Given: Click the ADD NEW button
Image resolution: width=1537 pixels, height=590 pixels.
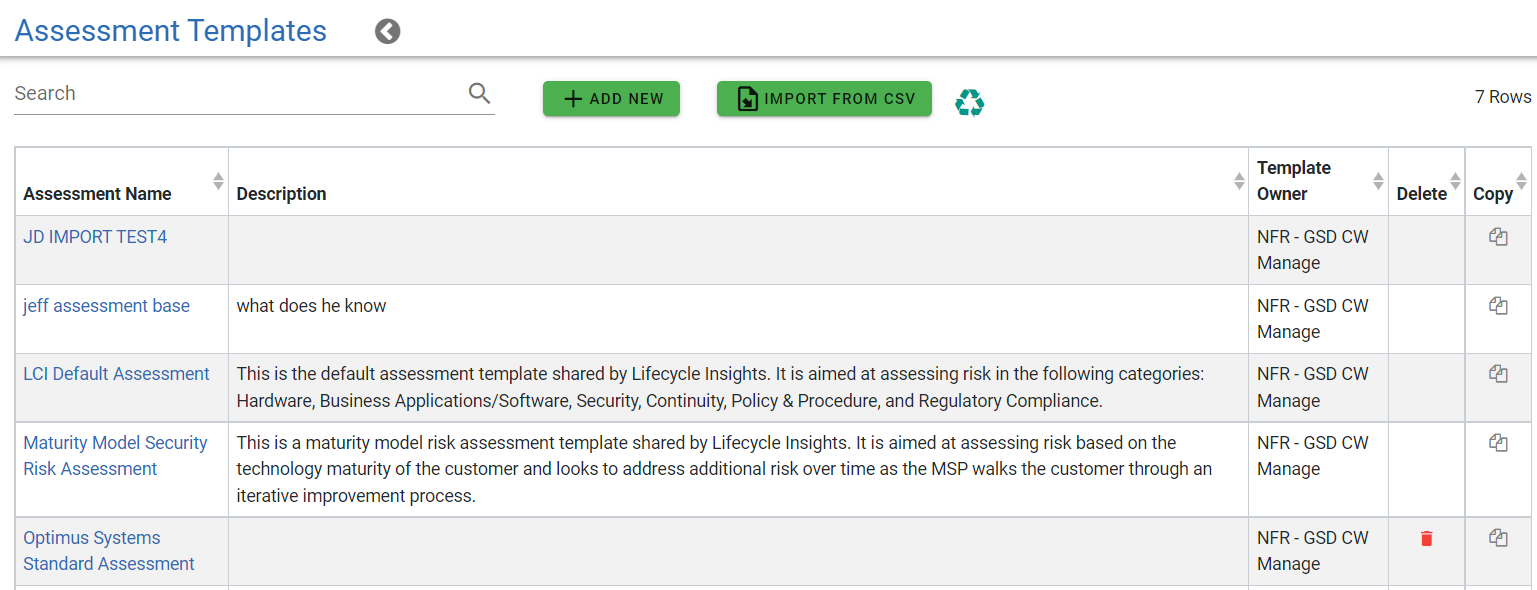Looking at the screenshot, I should pos(611,98).
